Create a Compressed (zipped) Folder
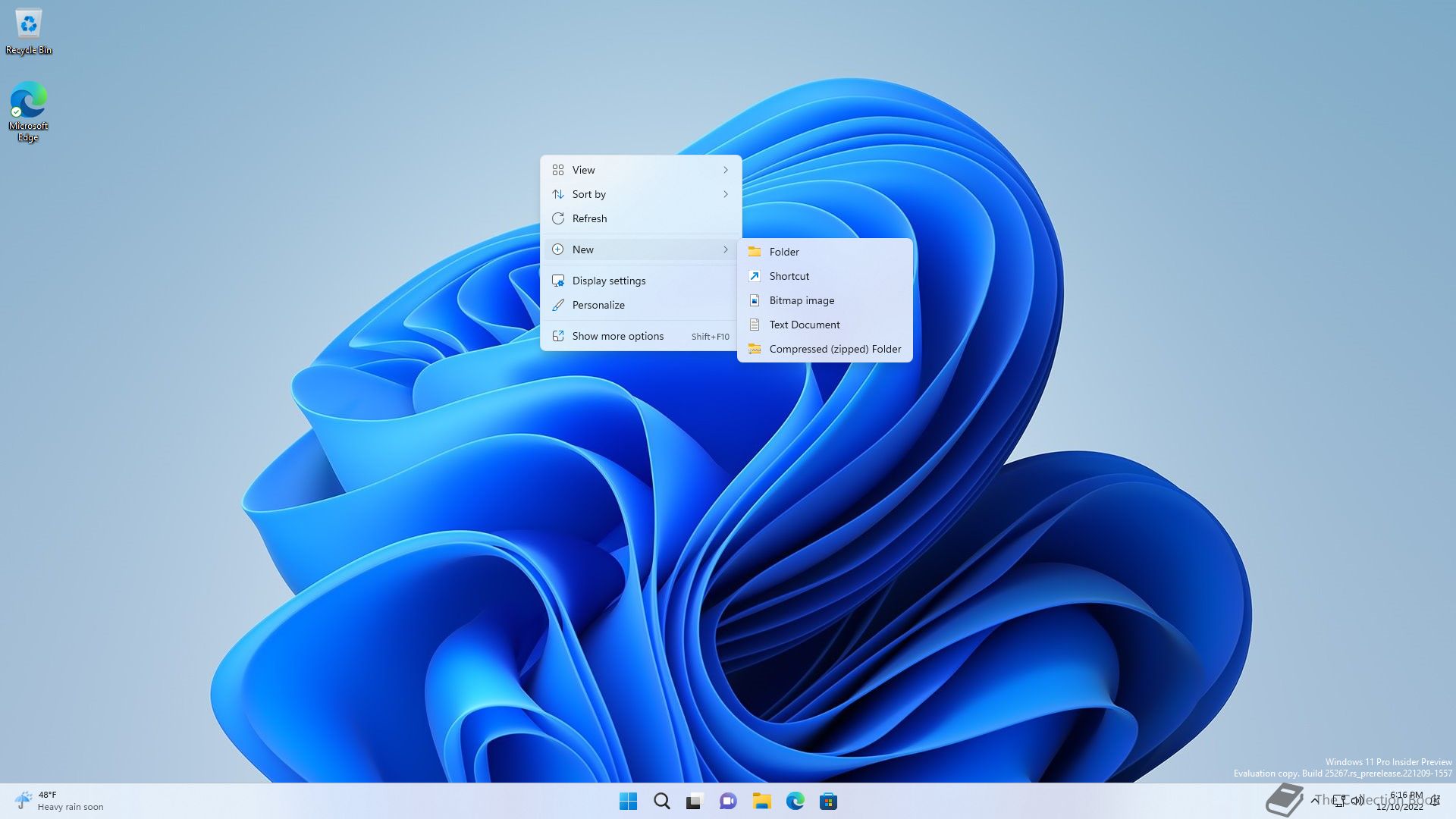 point(825,349)
